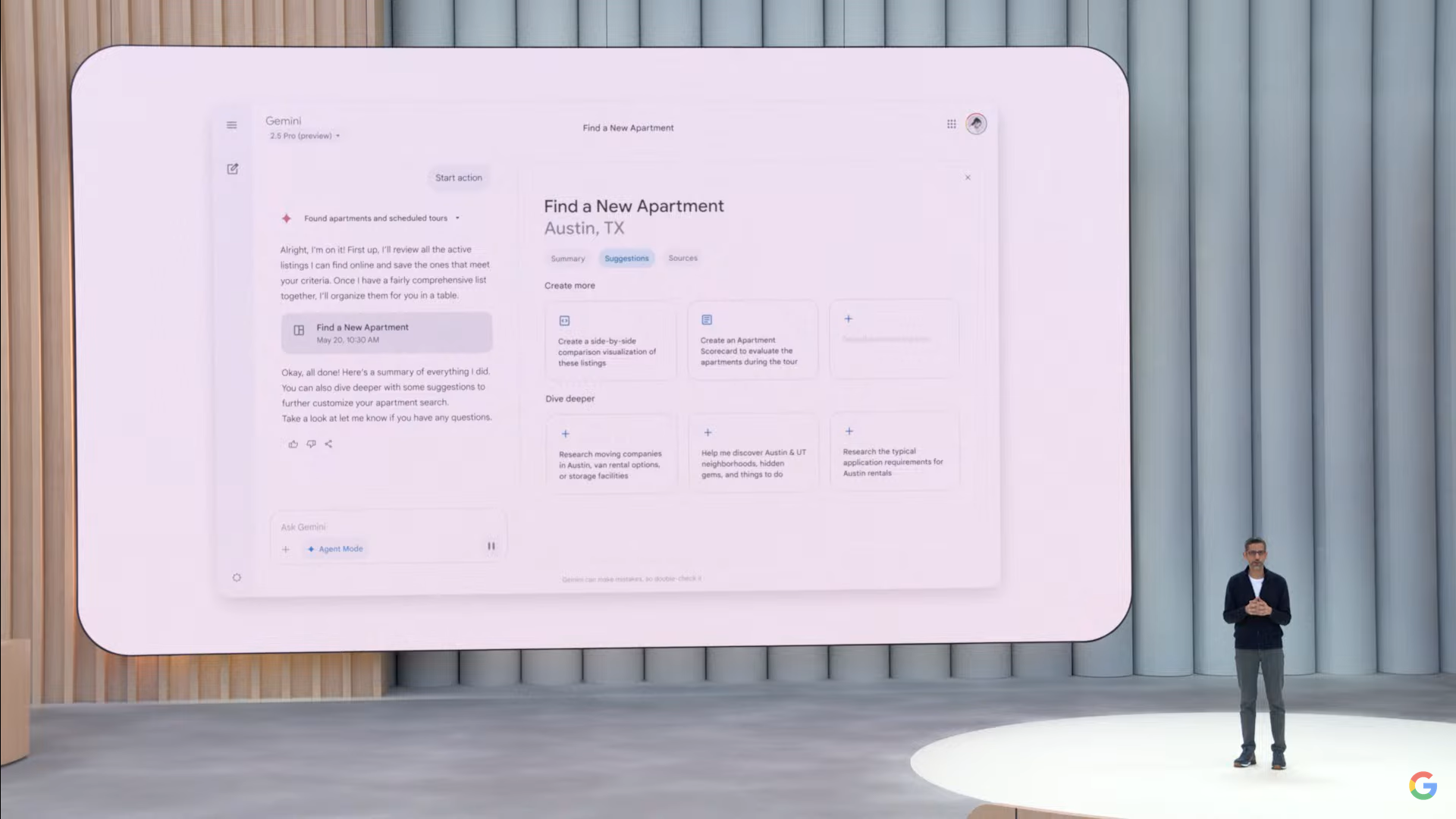1456x819 pixels.
Task: Open settings gear in sidebar
Action: 237,578
